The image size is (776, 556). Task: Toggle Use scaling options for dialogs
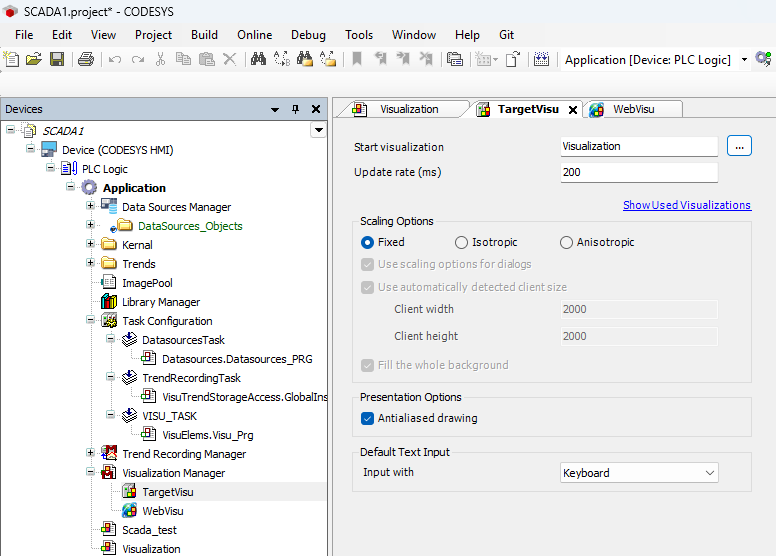pyautogui.click(x=367, y=264)
